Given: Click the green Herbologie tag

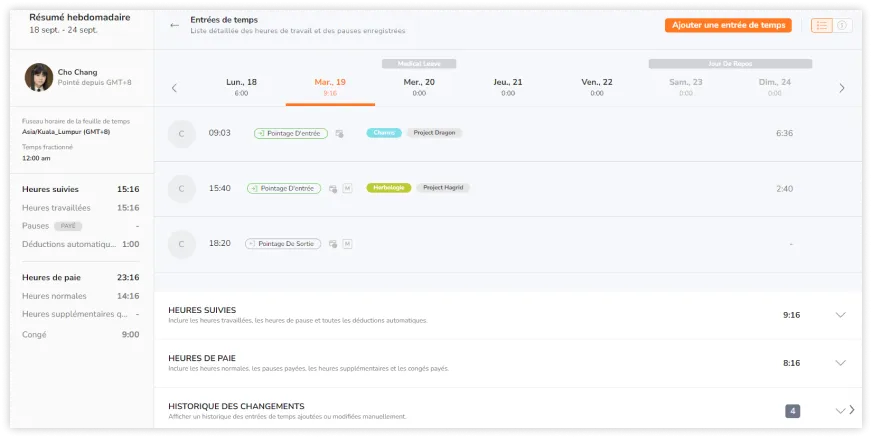Looking at the screenshot, I should pos(389,187).
